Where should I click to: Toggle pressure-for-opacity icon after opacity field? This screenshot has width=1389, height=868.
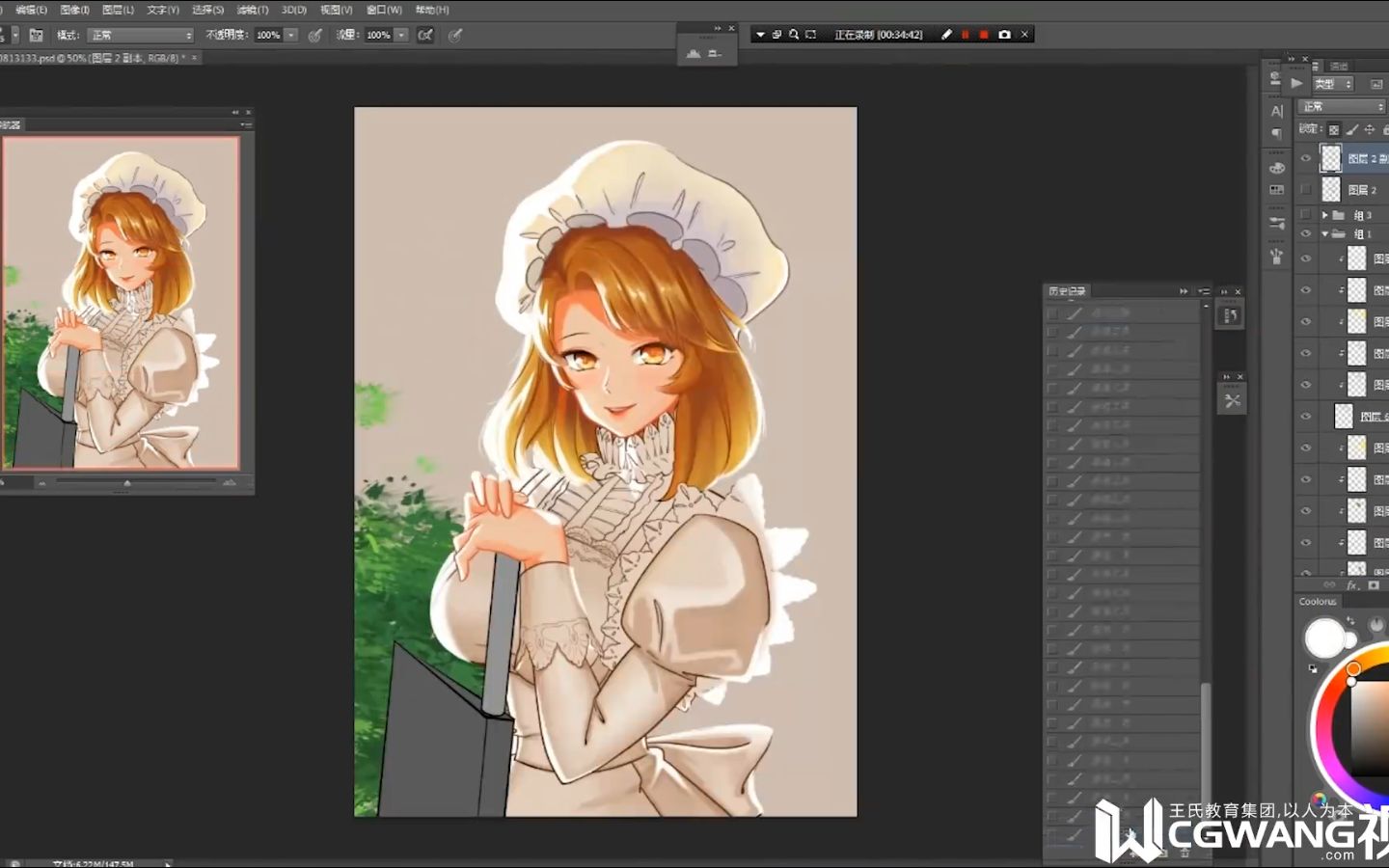(x=315, y=35)
